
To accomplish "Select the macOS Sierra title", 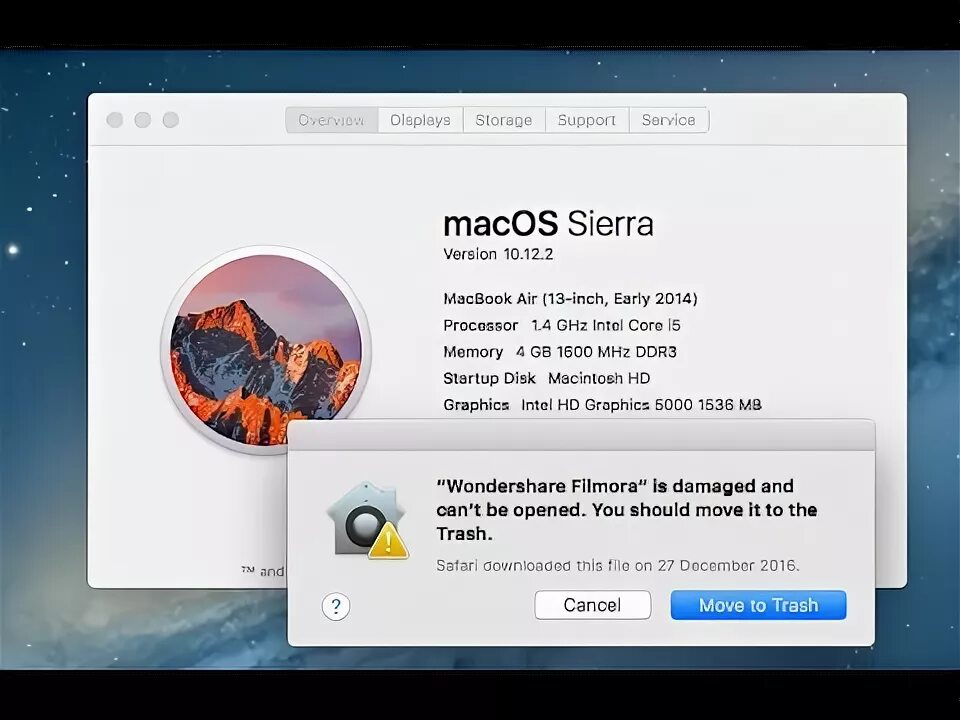I will tap(548, 223).
